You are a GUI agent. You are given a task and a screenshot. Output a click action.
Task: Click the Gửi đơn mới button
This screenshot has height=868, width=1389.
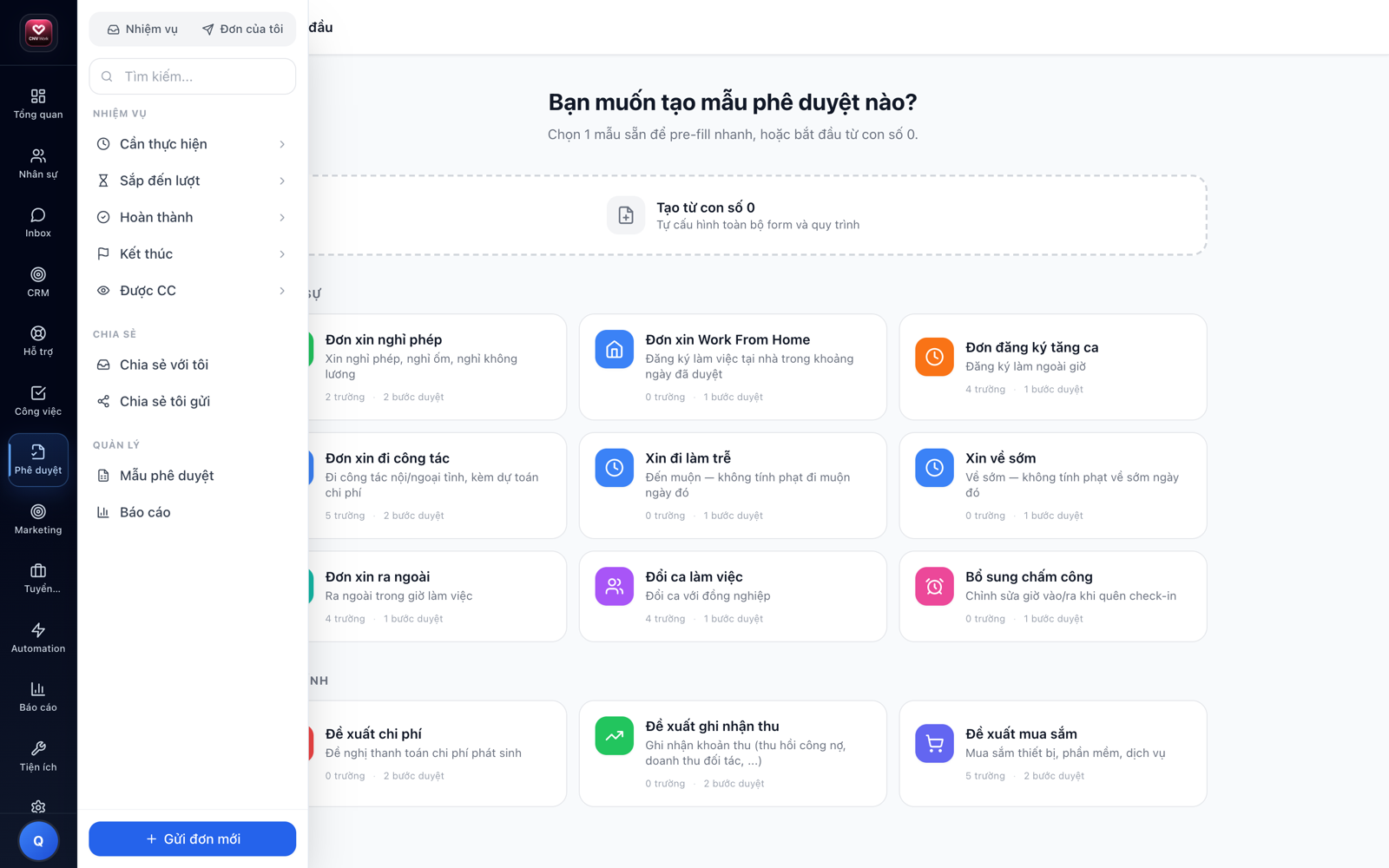click(x=192, y=839)
